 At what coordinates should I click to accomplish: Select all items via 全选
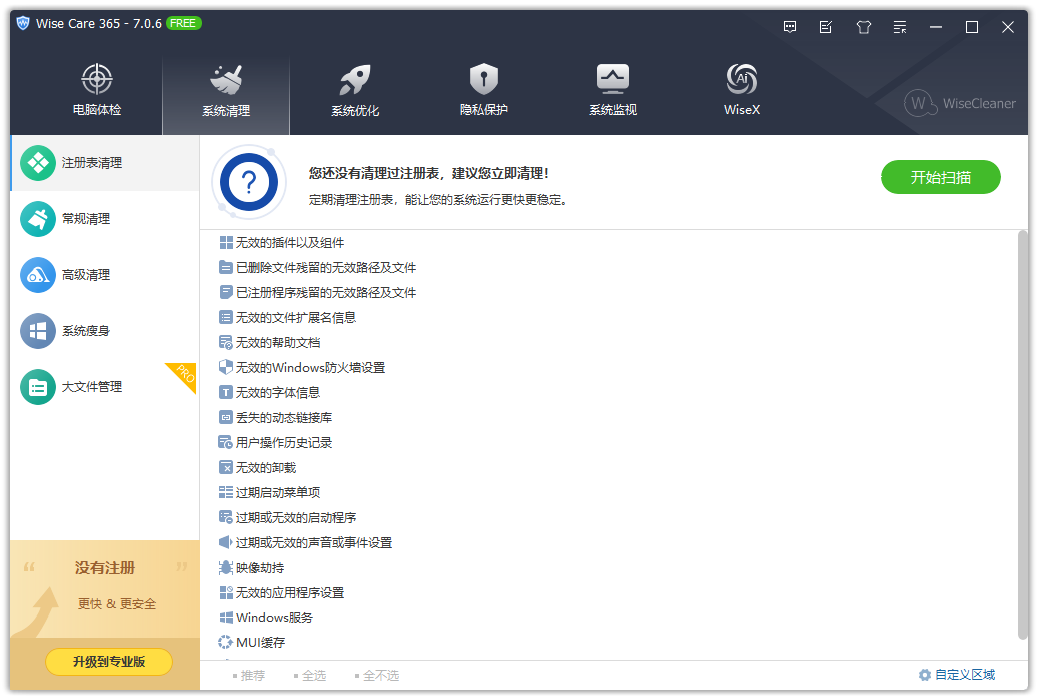[x=311, y=675]
